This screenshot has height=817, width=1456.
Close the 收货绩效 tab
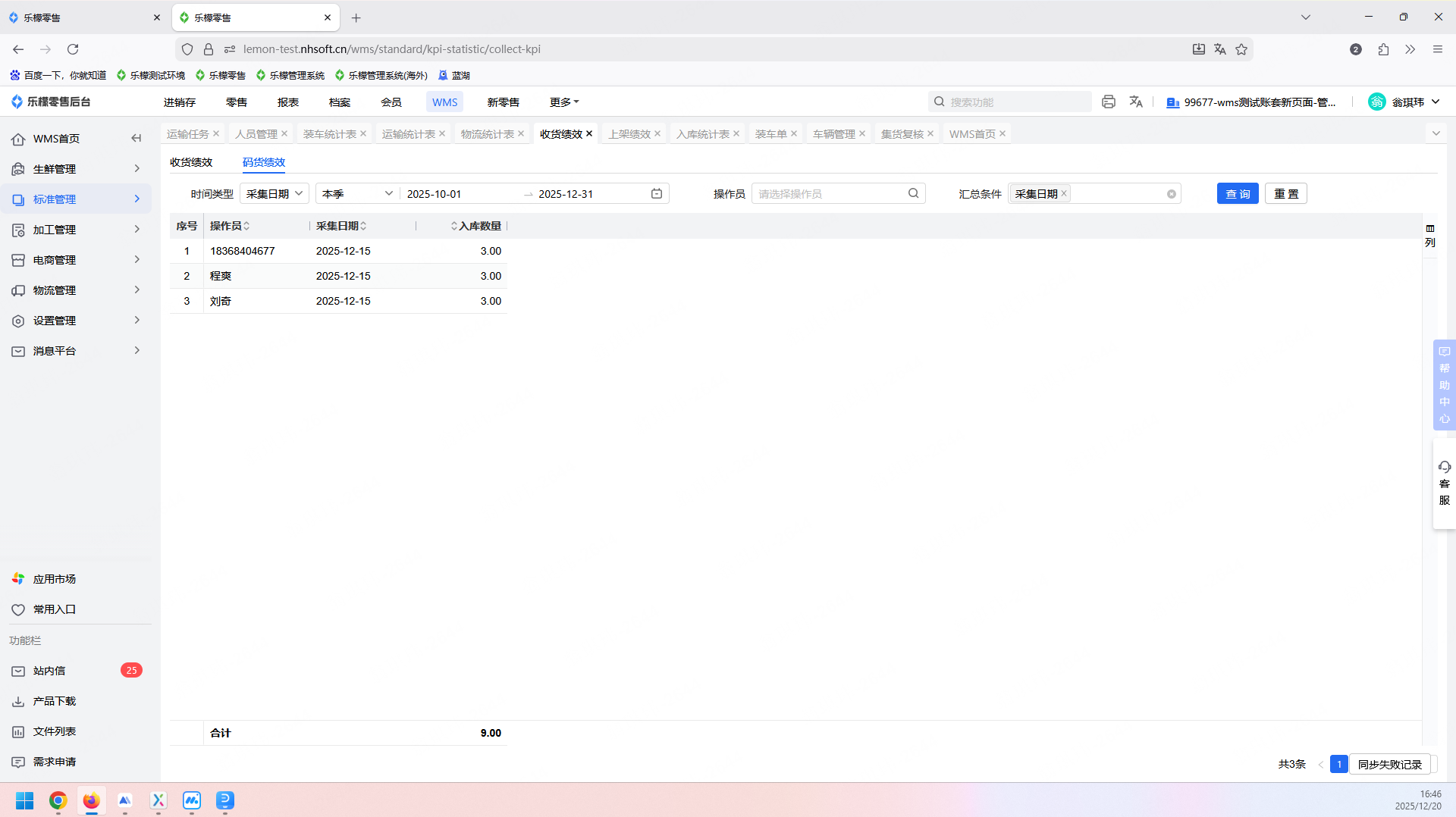coord(589,133)
